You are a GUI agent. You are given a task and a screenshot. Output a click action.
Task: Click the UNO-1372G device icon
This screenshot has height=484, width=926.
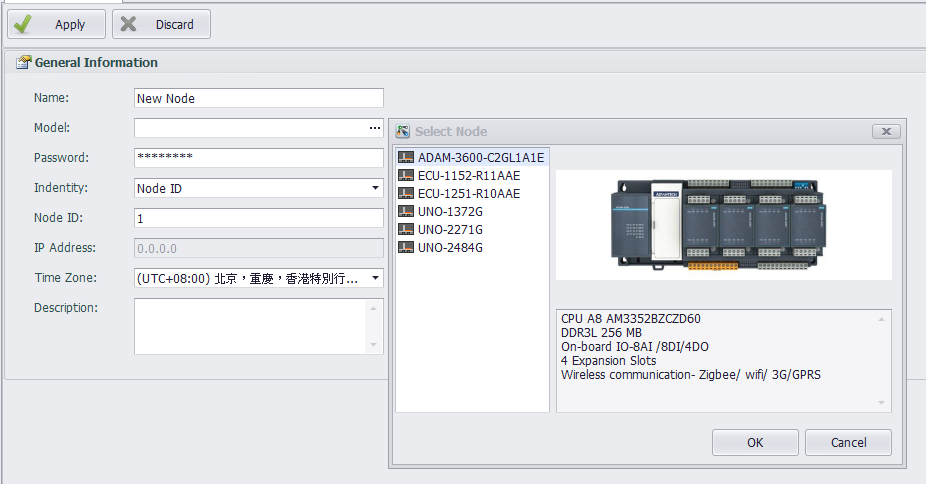[x=406, y=212]
